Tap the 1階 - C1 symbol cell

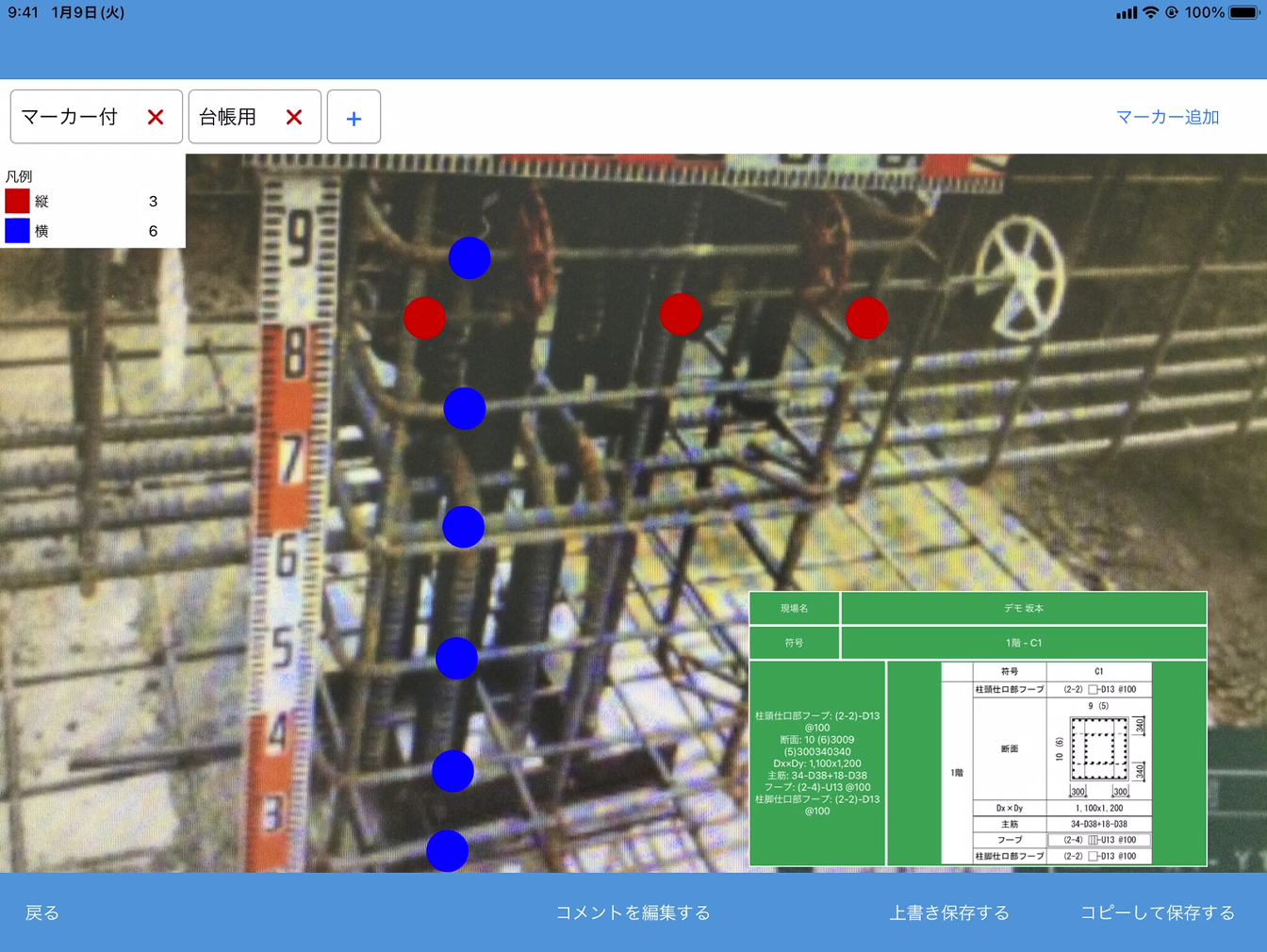pos(1024,643)
